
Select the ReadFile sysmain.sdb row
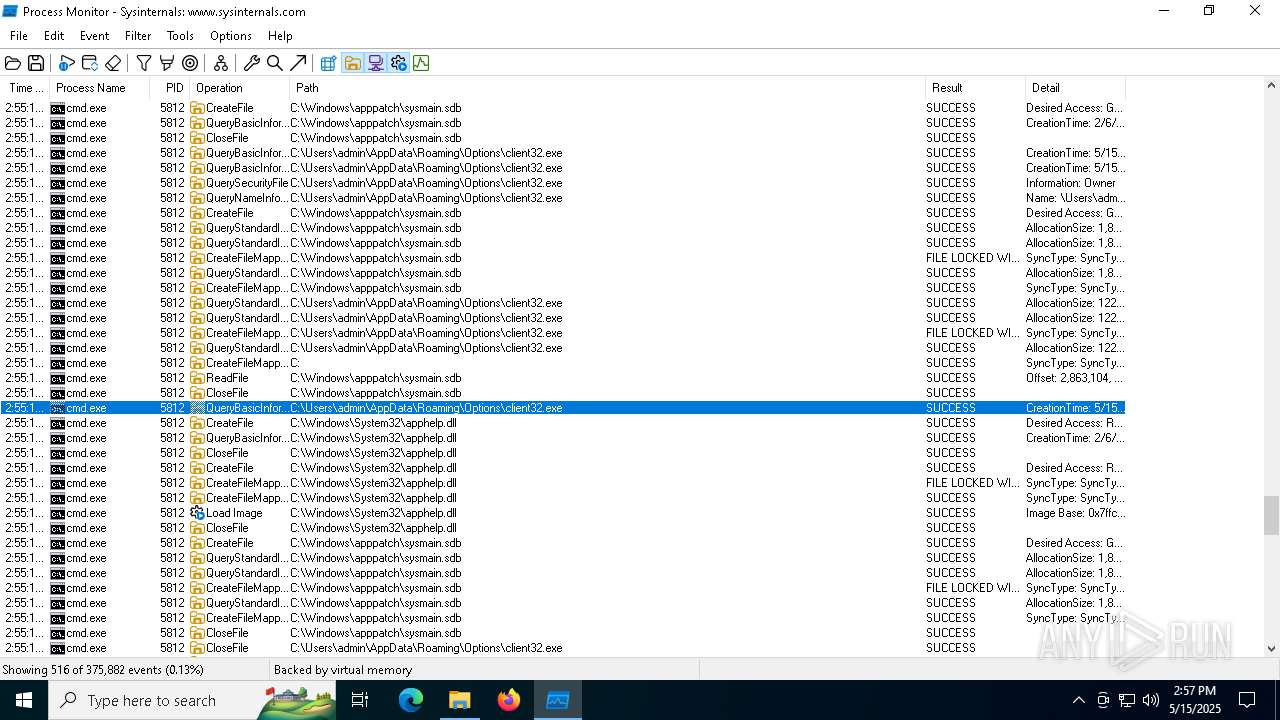pos(563,378)
